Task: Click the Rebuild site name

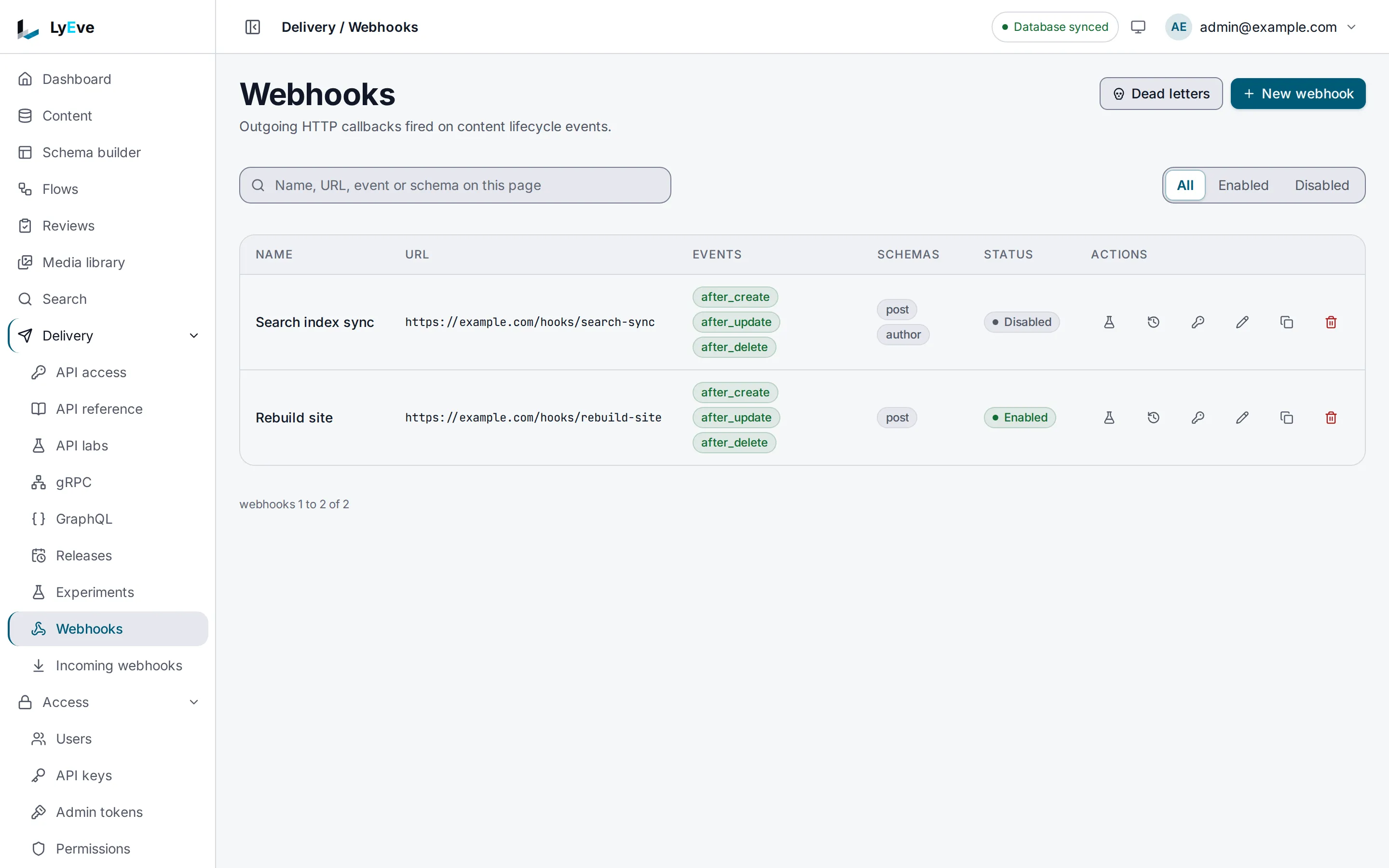Action: coord(294,417)
